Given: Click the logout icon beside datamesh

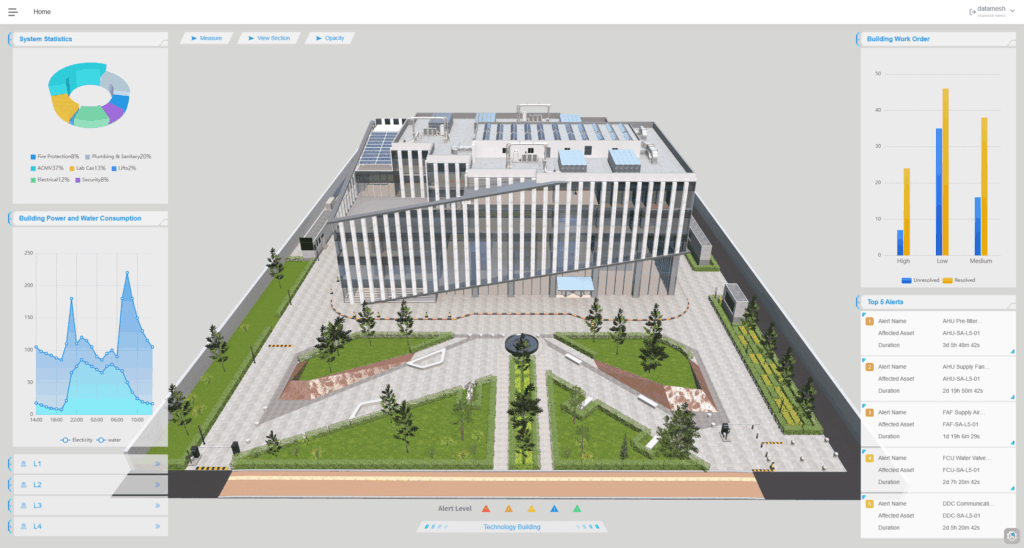Looking at the screenshot, I should pyautogui.click(x=972, y=11).
